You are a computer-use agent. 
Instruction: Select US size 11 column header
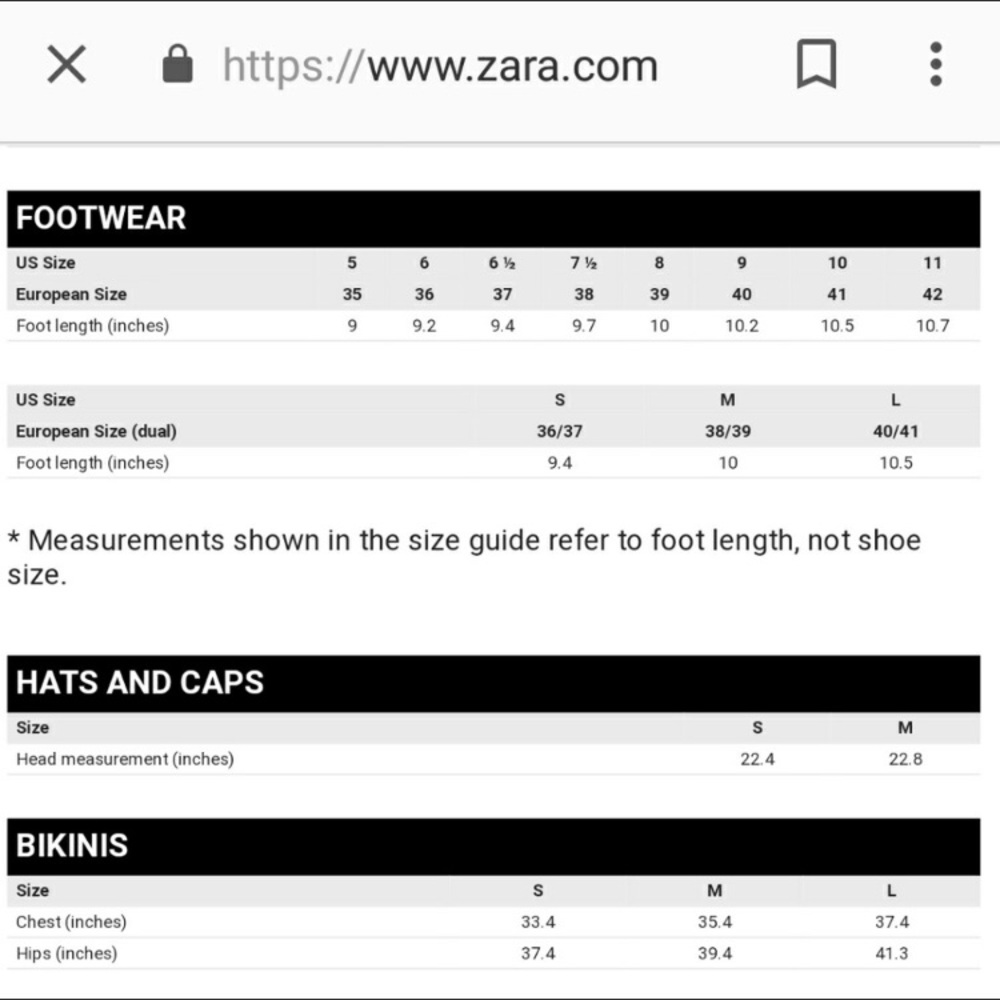coord(932,263)
